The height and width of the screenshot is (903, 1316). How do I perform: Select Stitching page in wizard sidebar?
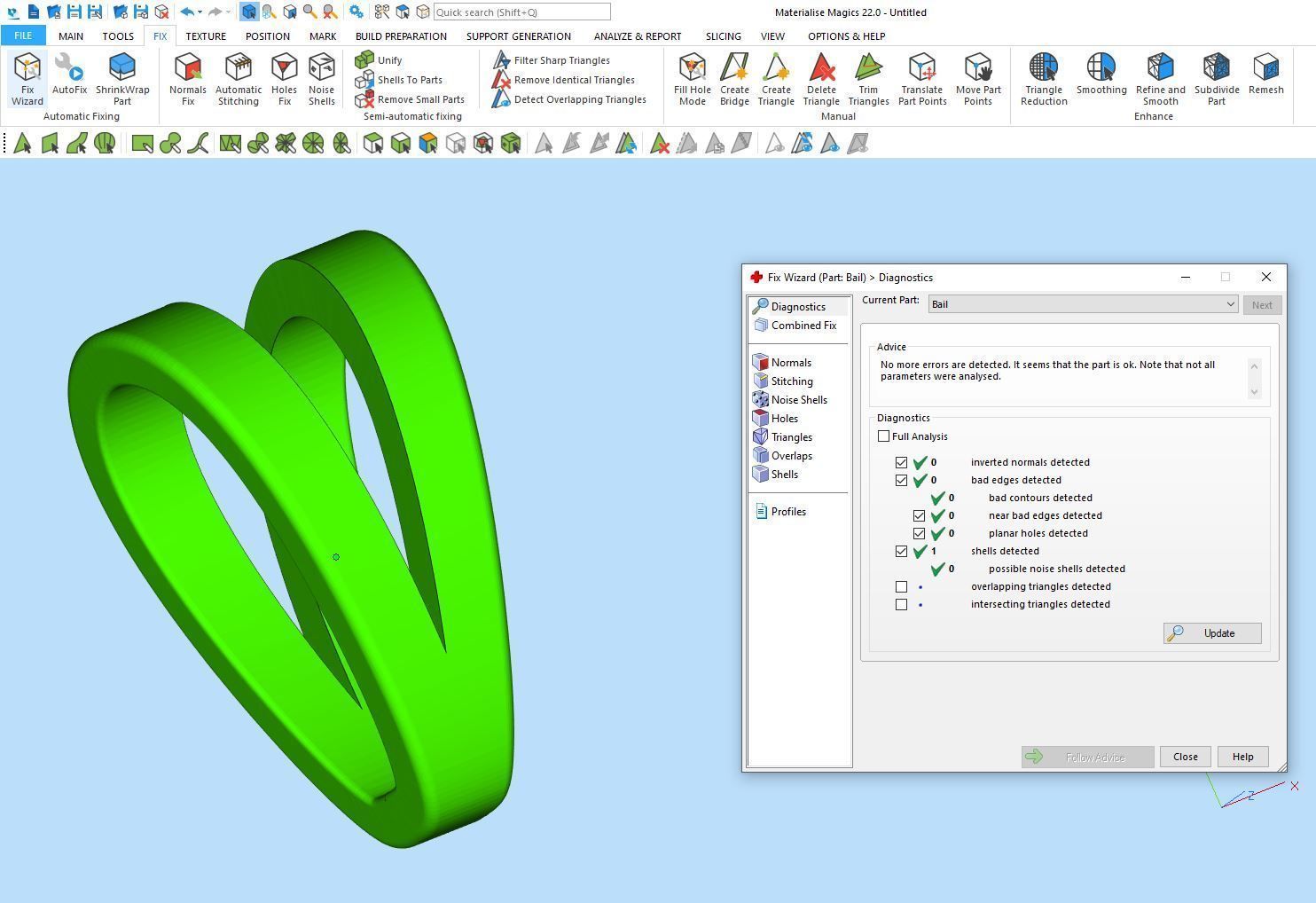(x=784, y=381)
